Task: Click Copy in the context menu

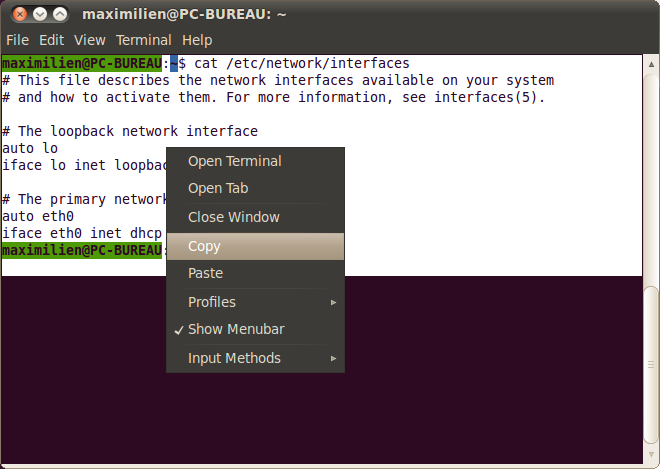Action: point(204,246)
